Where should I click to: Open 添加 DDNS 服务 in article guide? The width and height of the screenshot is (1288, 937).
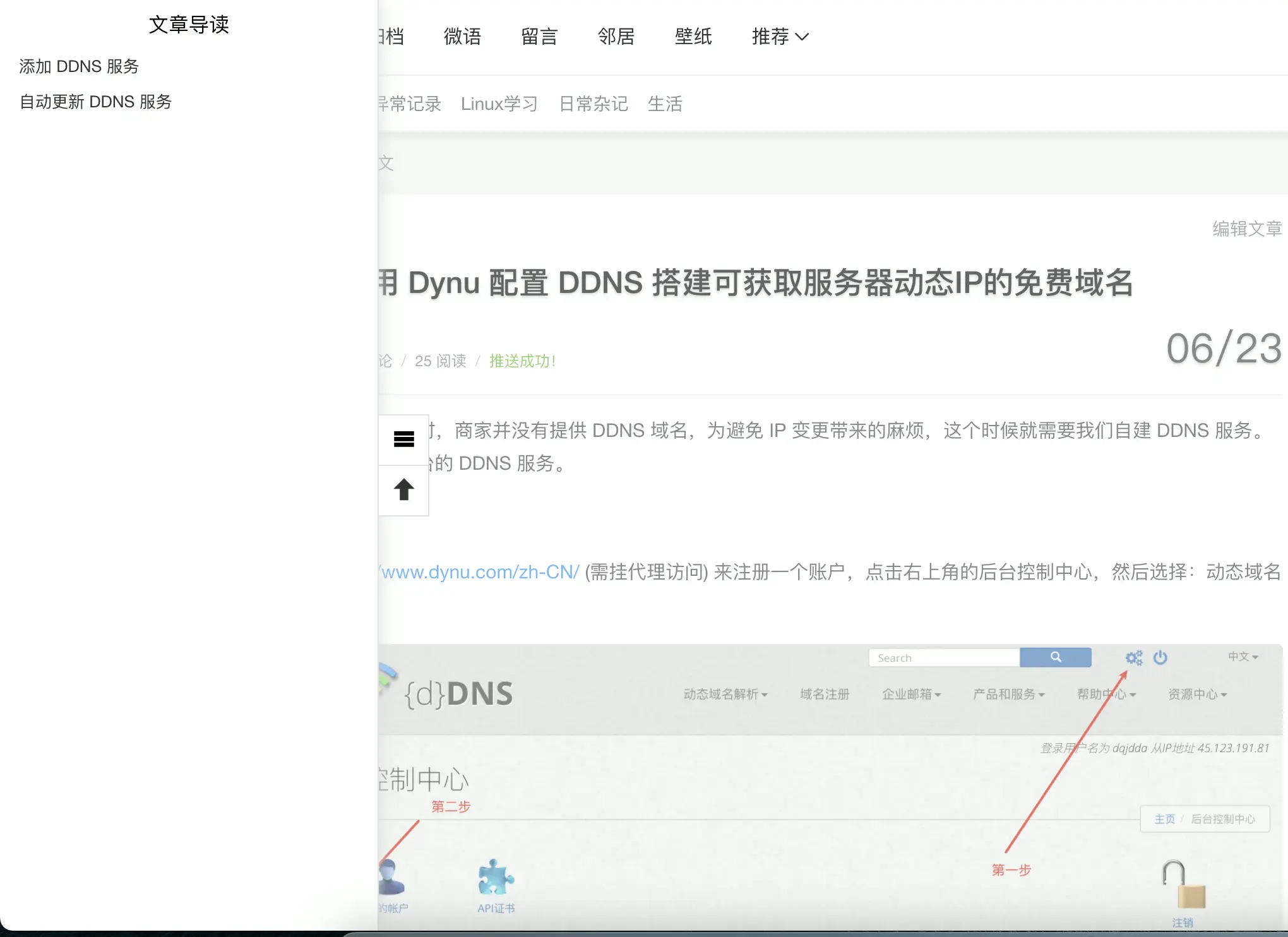79,66
